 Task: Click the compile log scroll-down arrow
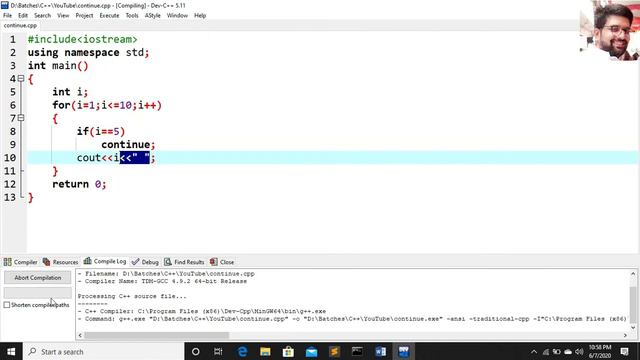click(x=633, y=327)
